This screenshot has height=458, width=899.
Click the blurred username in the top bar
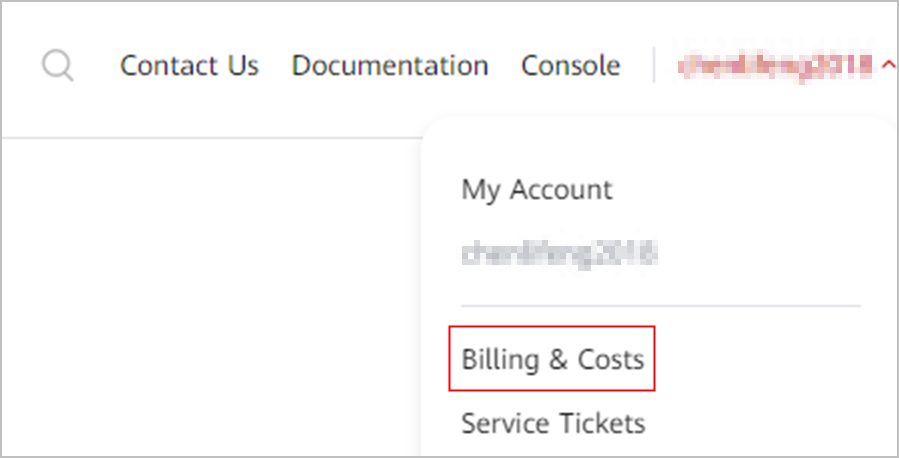(x=778, y=66)
